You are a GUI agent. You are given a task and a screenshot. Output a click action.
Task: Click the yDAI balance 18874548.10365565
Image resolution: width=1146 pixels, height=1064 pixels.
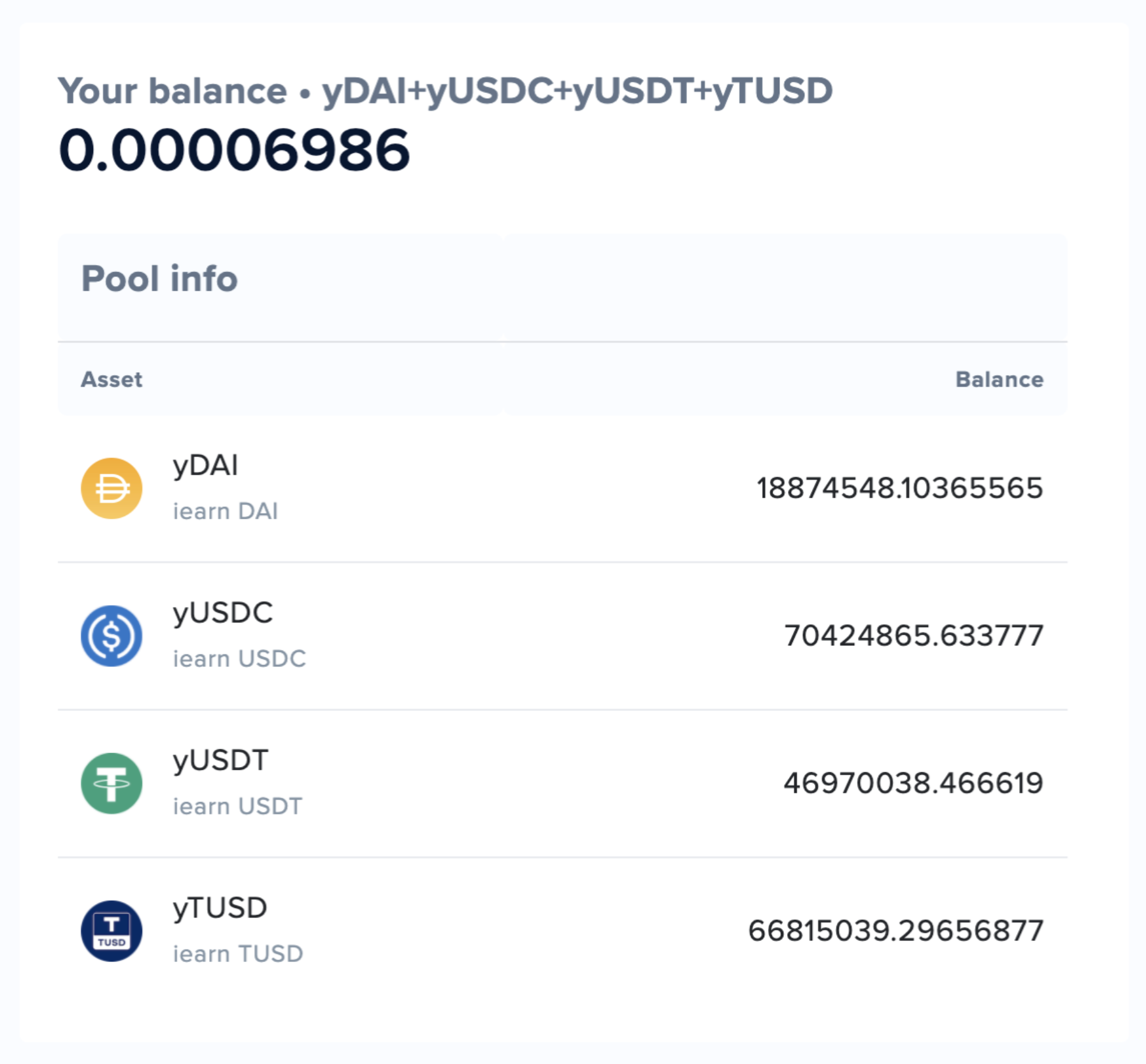coord(900,489)
